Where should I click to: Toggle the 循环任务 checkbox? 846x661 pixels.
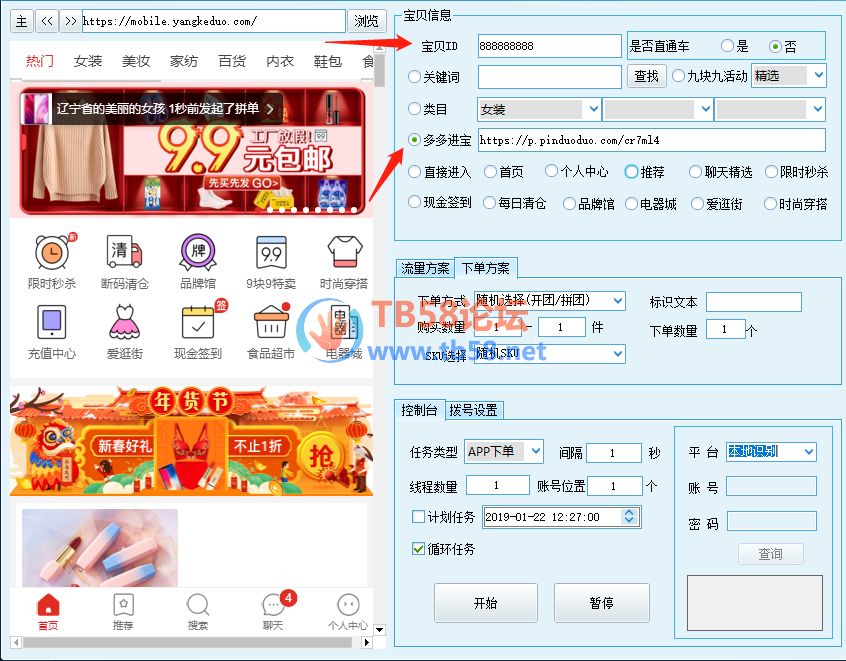point(418,549)
